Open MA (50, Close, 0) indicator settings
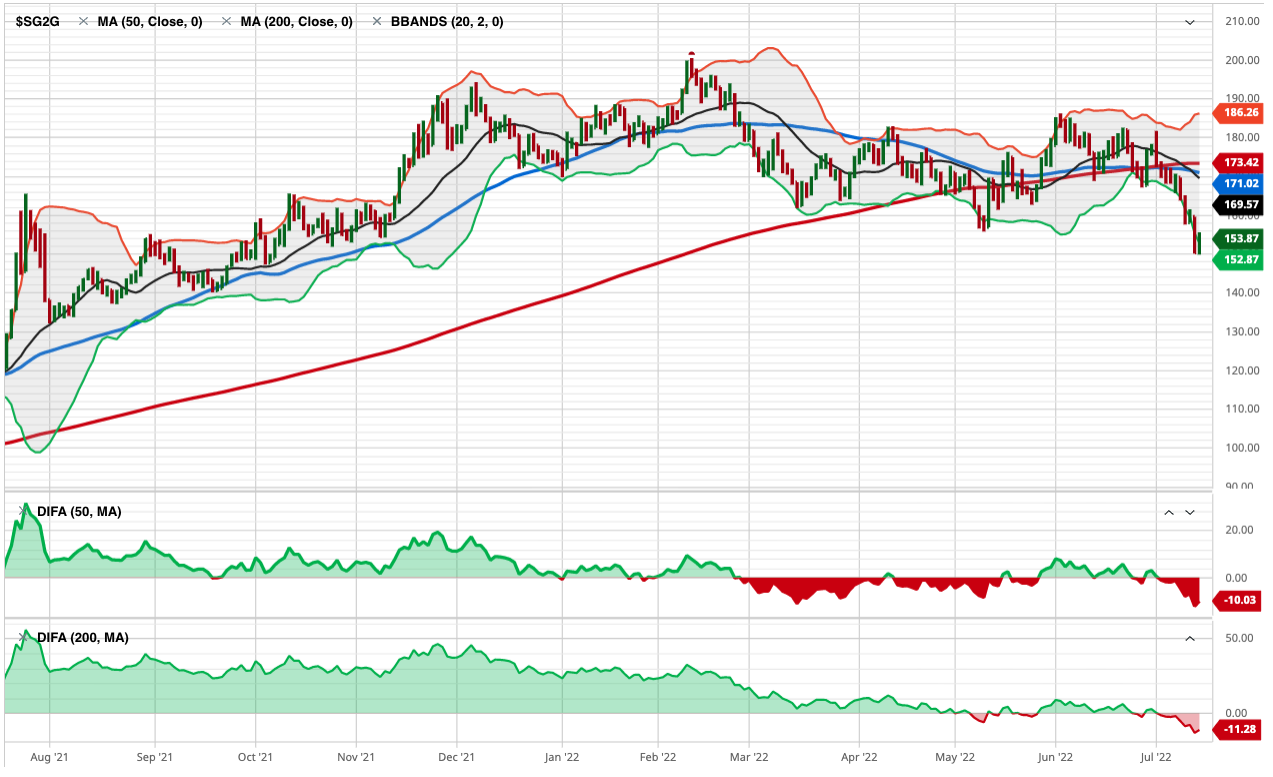Screen dimensions: 1273x777 point(149,21)
